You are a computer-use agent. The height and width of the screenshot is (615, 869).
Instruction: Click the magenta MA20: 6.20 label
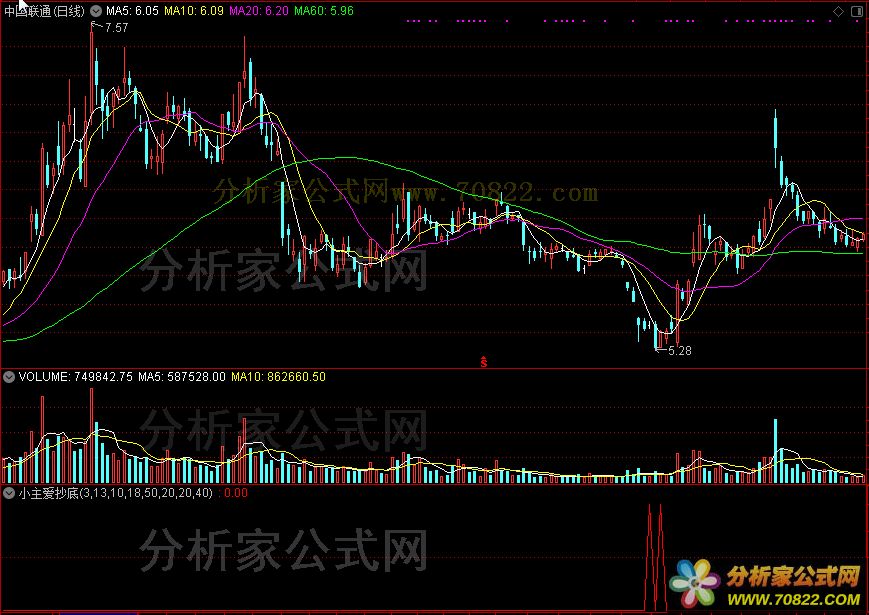(259, 11)
